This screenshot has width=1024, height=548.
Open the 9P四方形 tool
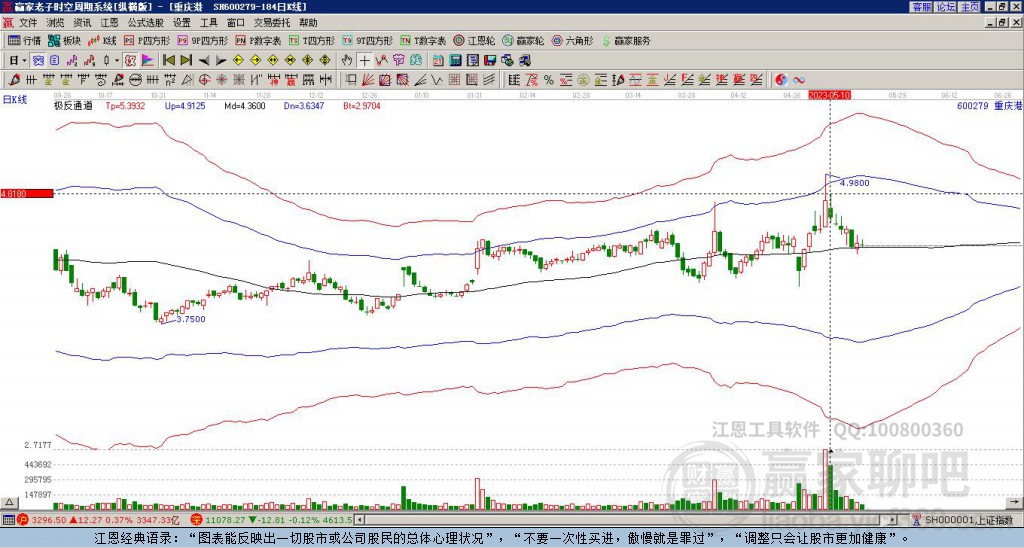tap(203, 40)
